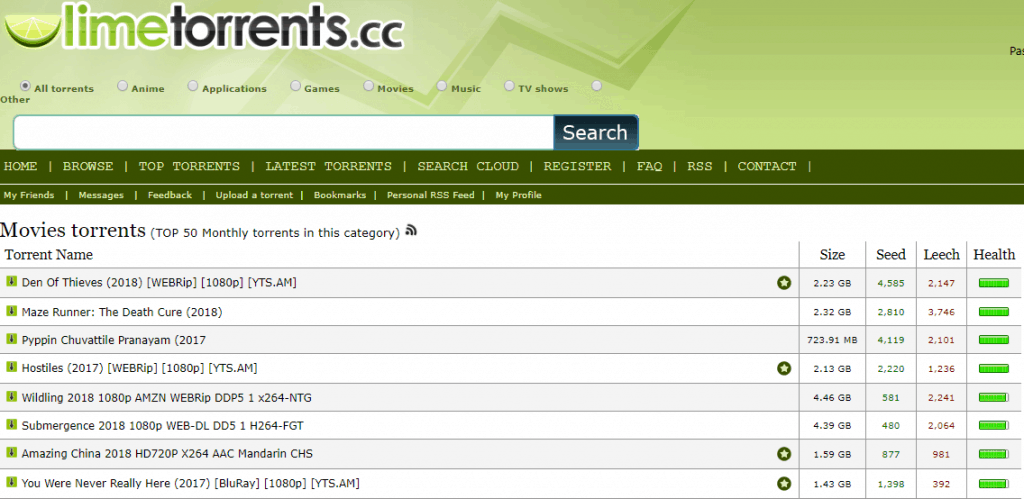Click download arrow icon for Amazing China
The image size is (1024, 499).
tap(11, 453)
